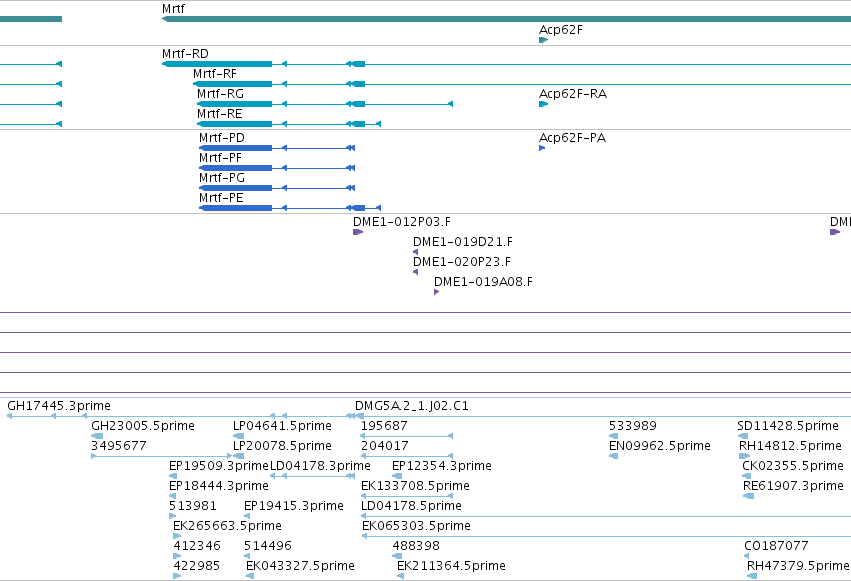Click the 488398 feature glyph
This screenshot has height=581, width=851.
pyautogui.click(x=397, y=556)
